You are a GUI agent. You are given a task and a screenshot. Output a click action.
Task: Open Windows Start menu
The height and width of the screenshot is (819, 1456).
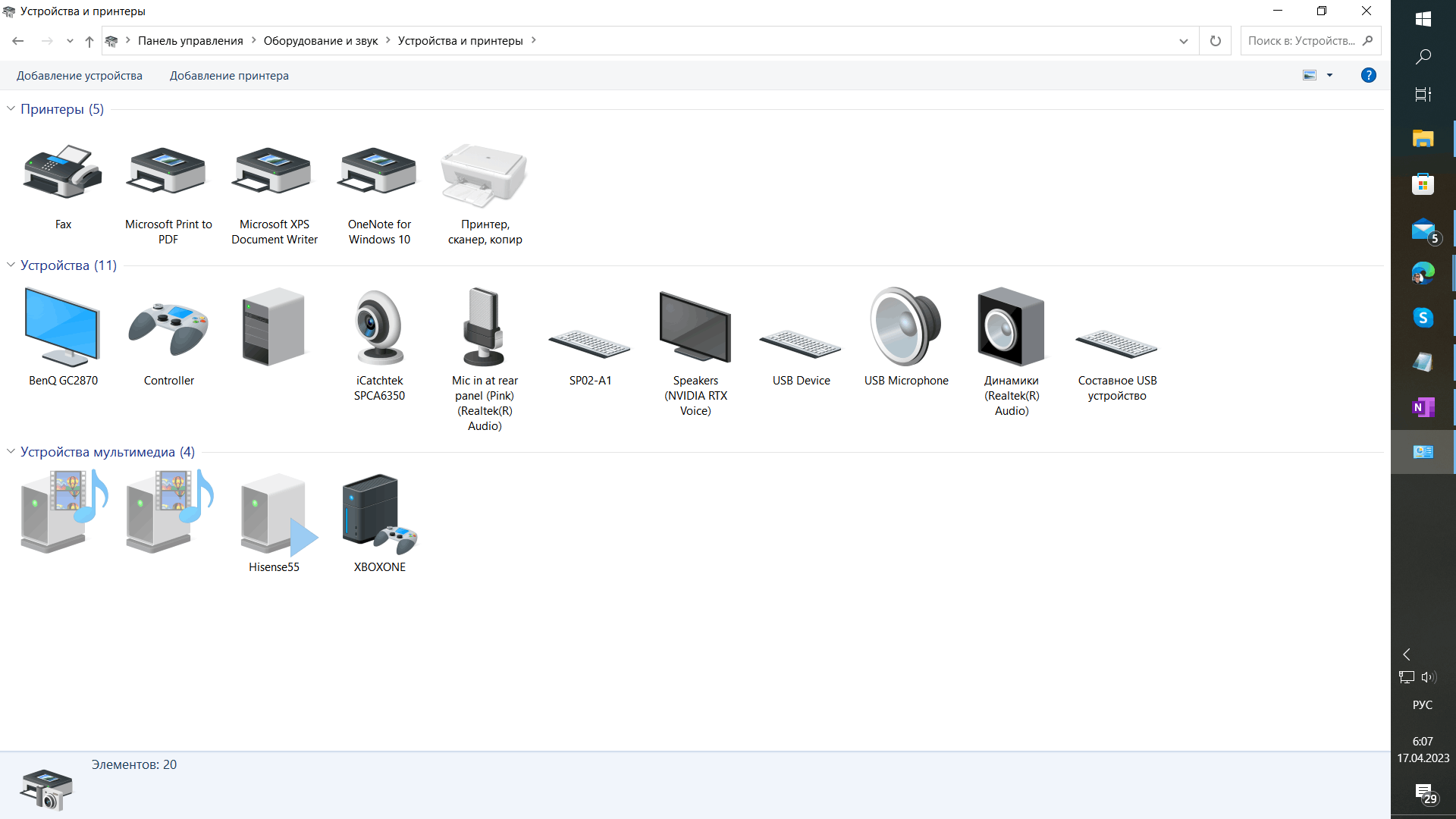tap(1423, 19)
